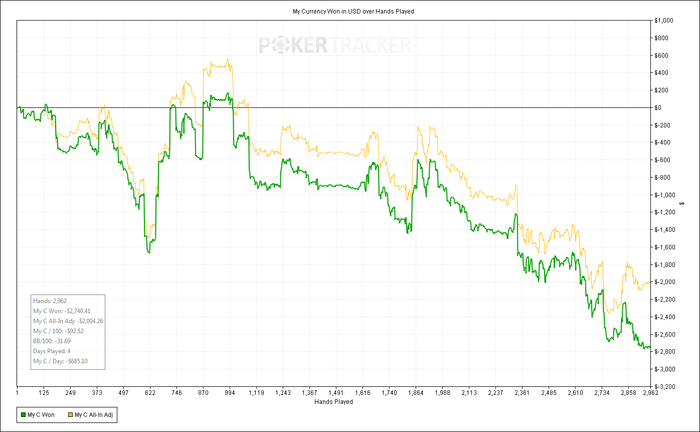The image size is (700, 432).
Task: Click the 125 x-axis tick label
Action: [x=44, y=393]
